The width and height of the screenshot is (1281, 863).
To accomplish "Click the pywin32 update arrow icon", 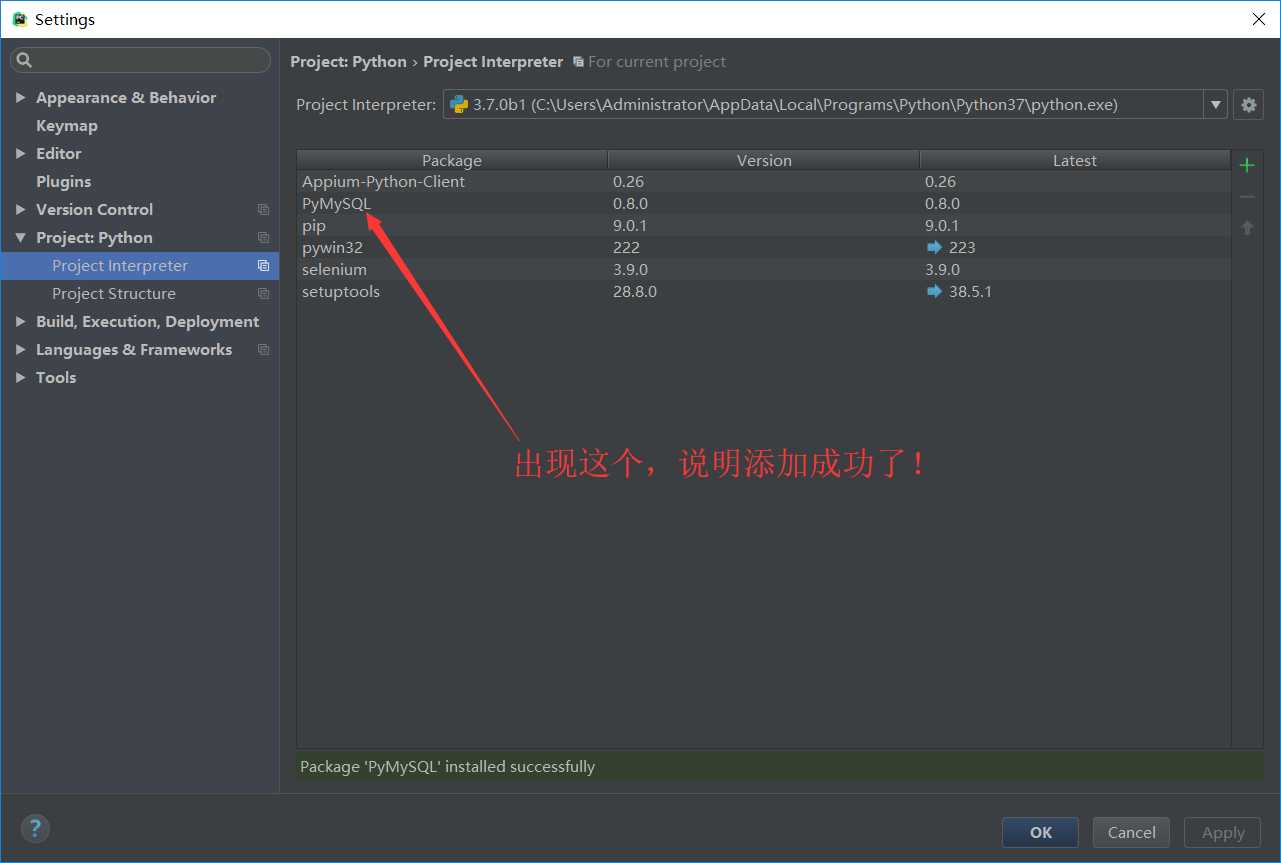I will pos(934,247).
